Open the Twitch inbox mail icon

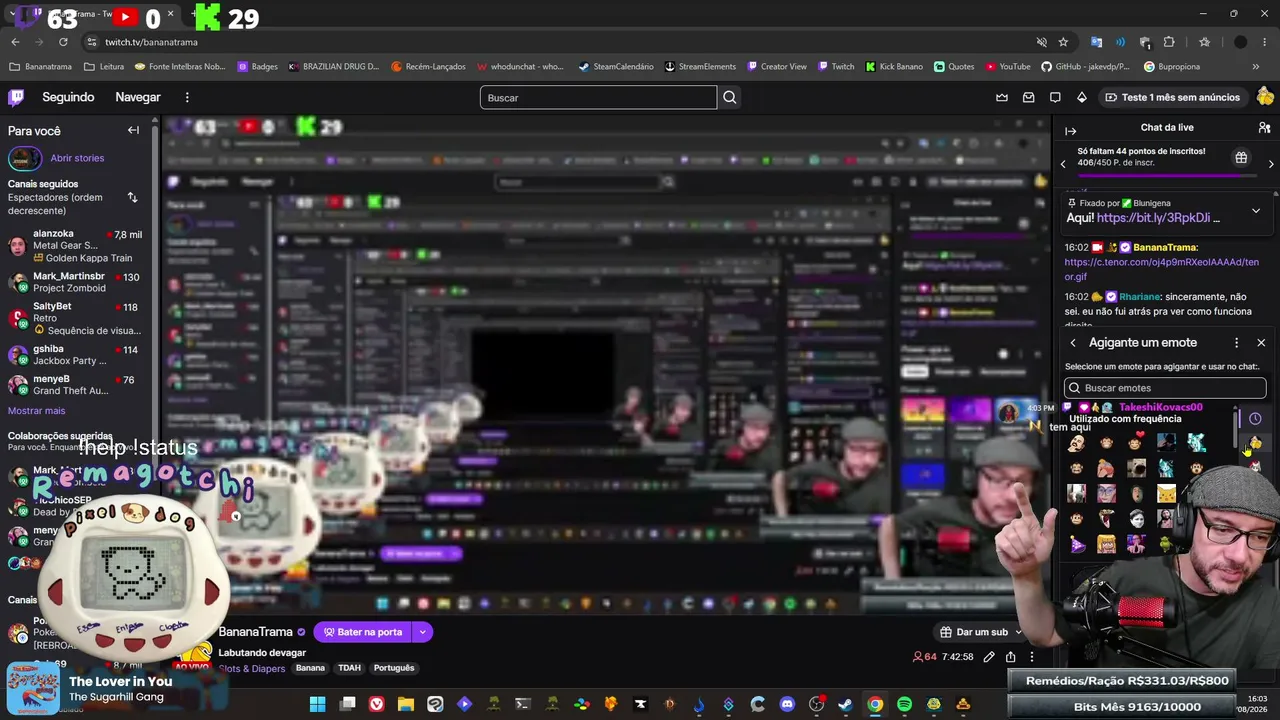1028,97
